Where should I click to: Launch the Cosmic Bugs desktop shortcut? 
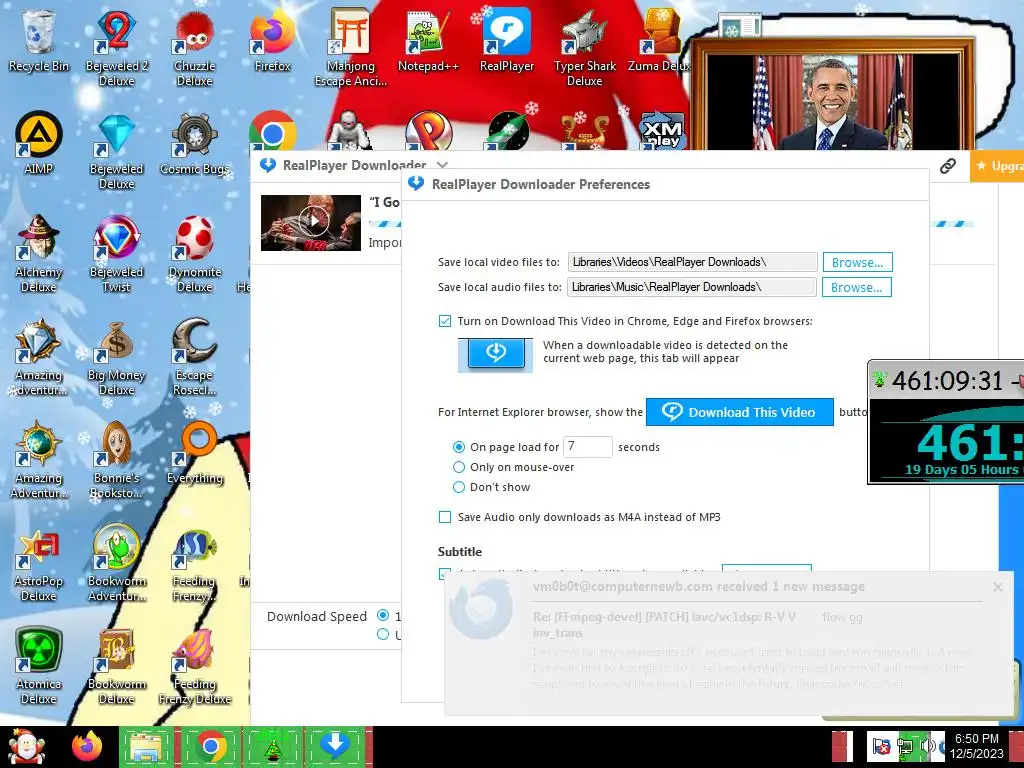(x=195, y=142)
